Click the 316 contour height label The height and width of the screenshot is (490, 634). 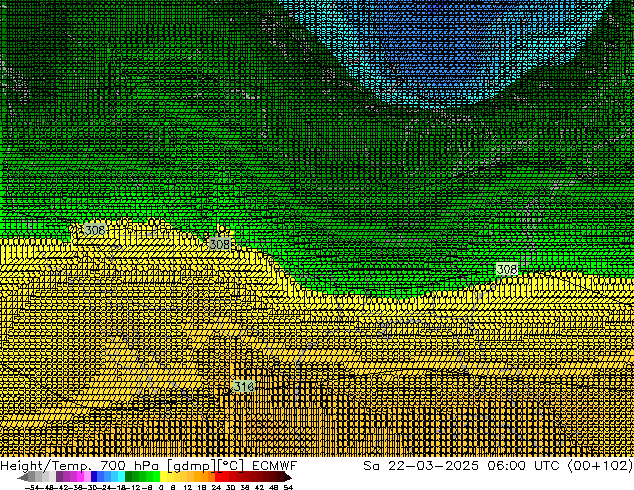pyautogui.click(x=244, y=387)
